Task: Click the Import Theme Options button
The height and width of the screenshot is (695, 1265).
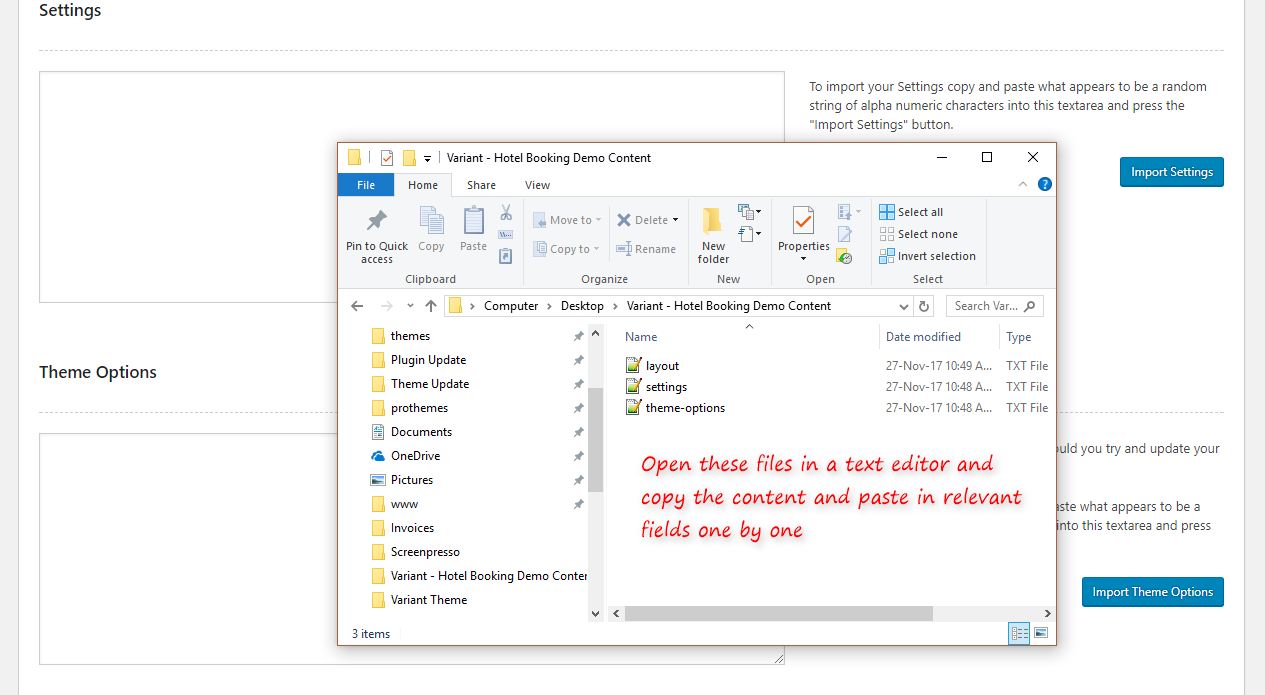Action: point(1153,592)
